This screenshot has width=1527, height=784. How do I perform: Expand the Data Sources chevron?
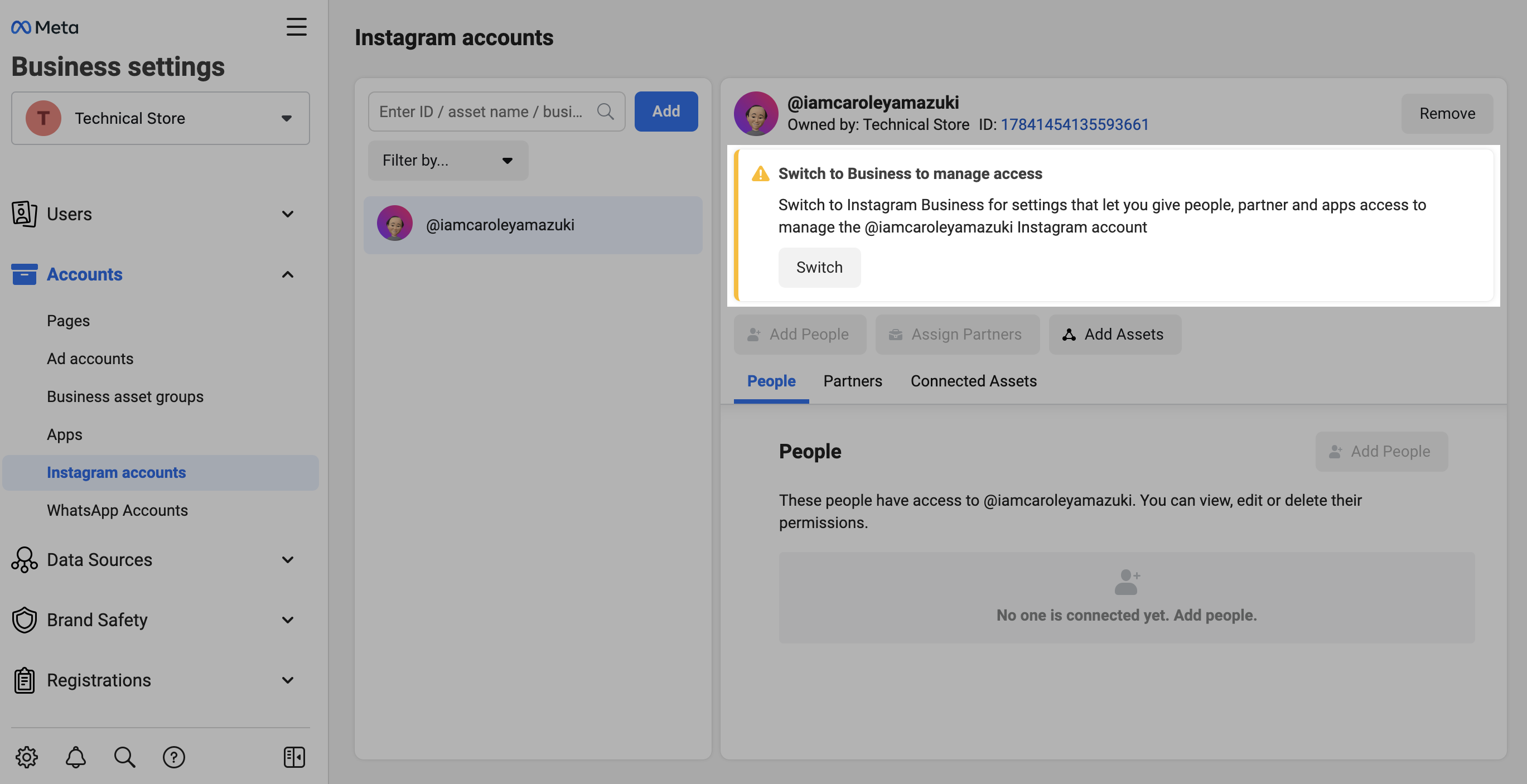pos(288,559)
